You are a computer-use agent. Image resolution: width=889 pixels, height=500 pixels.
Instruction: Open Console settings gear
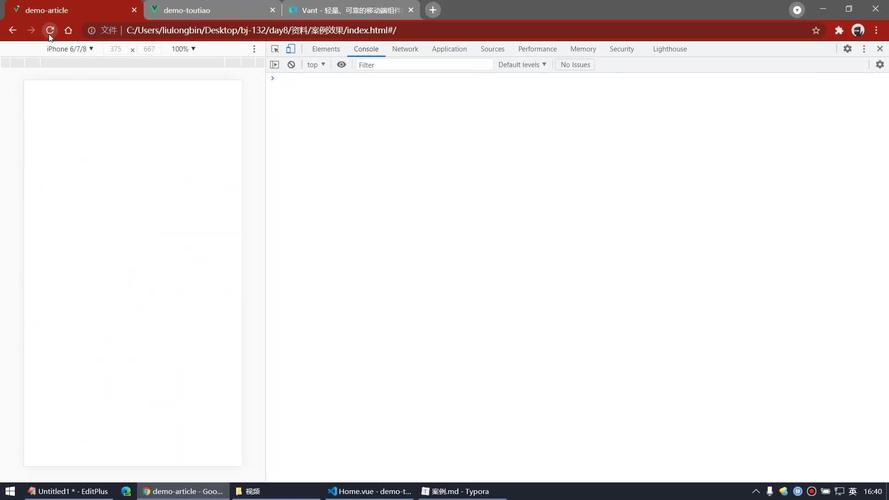879,65
